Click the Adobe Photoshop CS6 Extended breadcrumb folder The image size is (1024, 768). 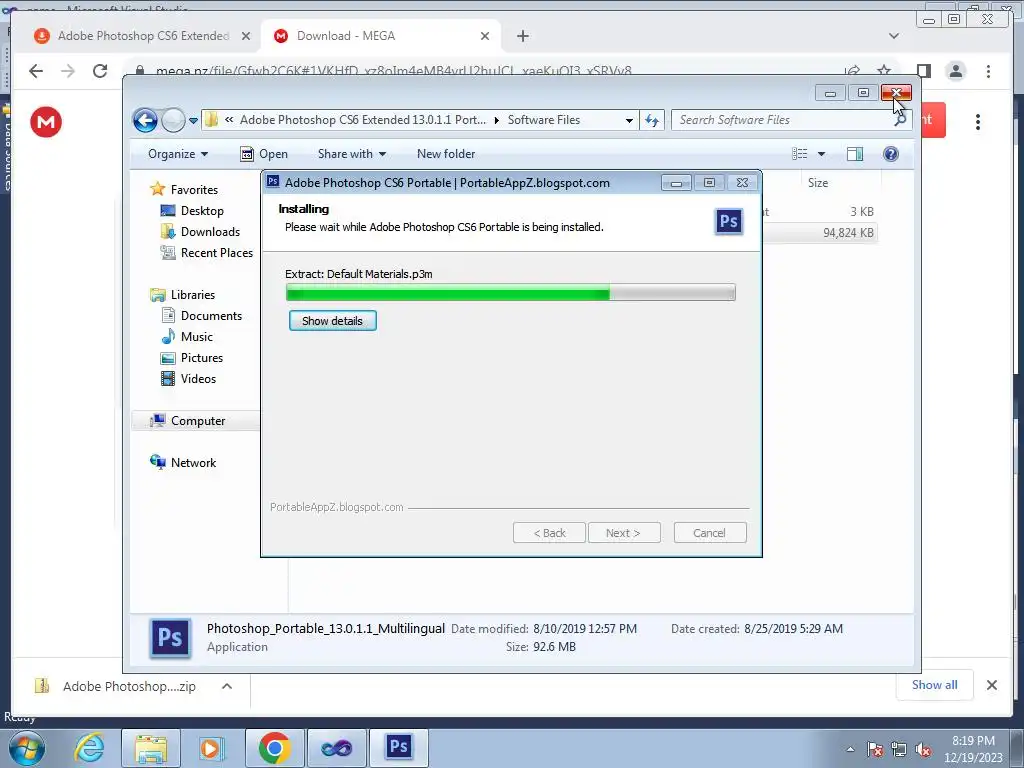(x=362, y=120)
